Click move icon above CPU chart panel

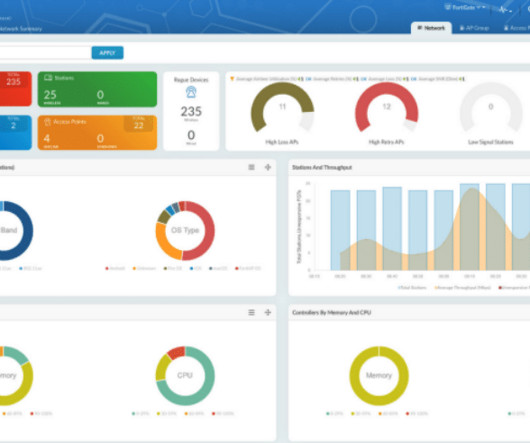[268, 313]
